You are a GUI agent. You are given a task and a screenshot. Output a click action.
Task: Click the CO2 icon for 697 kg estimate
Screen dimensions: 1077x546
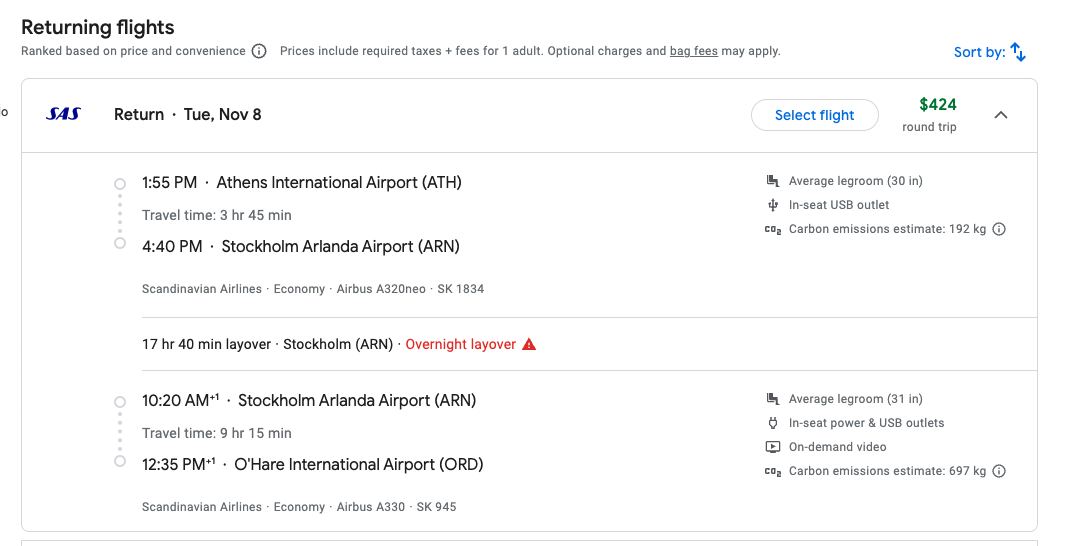[773, 472]
